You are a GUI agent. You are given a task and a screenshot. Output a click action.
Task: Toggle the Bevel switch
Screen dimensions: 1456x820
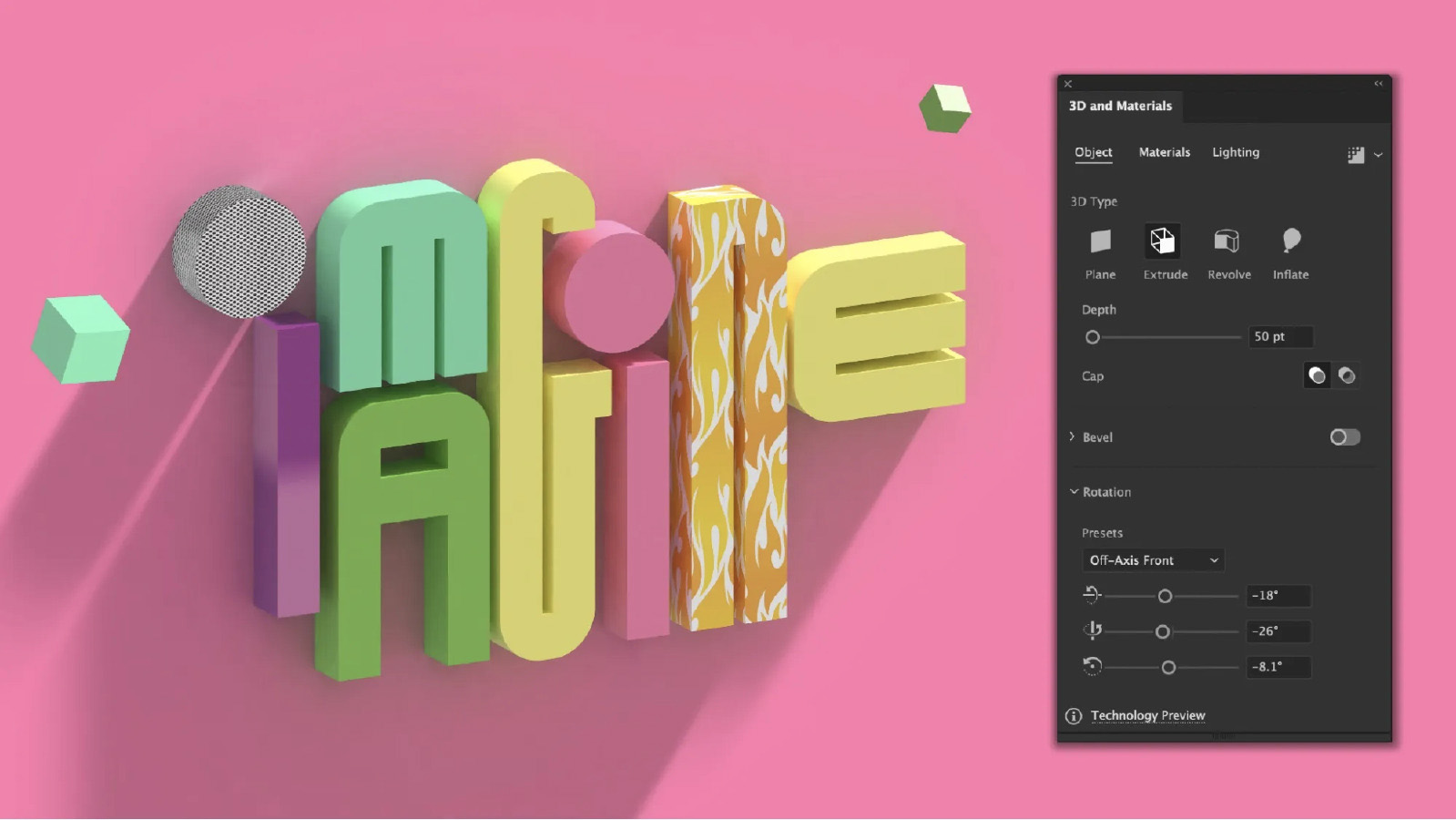tap(1345, 437)
